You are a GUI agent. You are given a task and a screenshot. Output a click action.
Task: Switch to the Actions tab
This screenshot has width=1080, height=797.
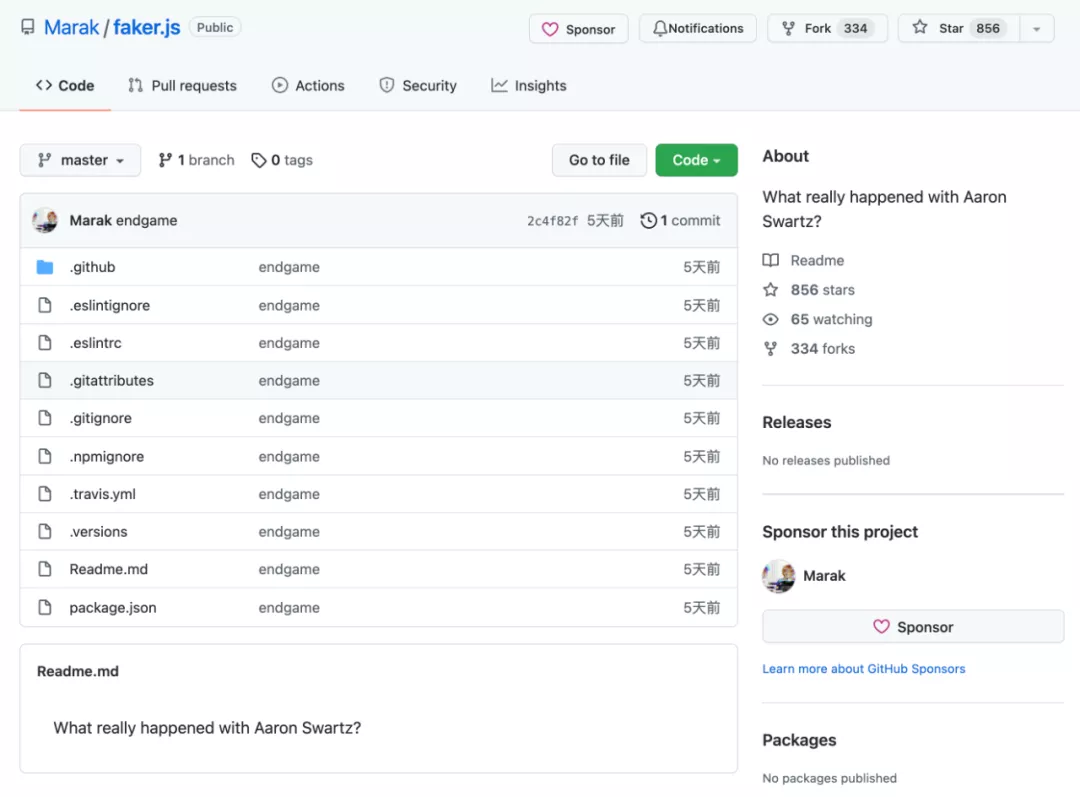click(308, 85)
